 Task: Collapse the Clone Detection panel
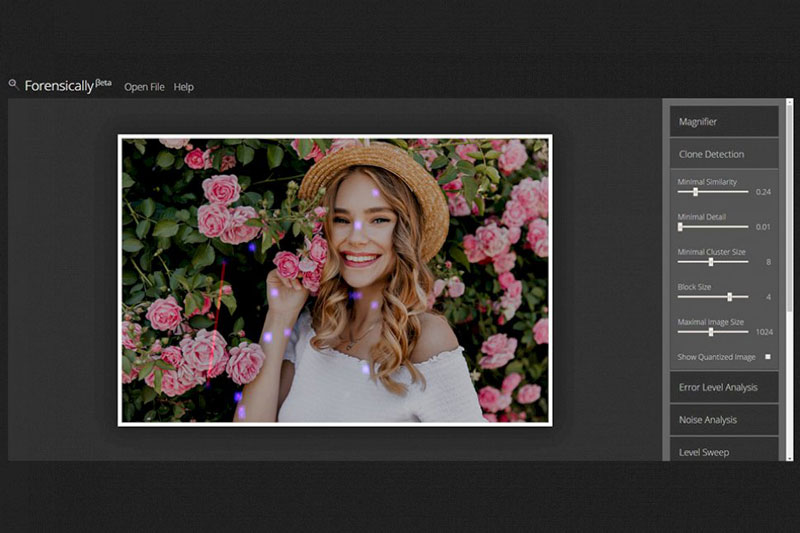tap(724, 154)
